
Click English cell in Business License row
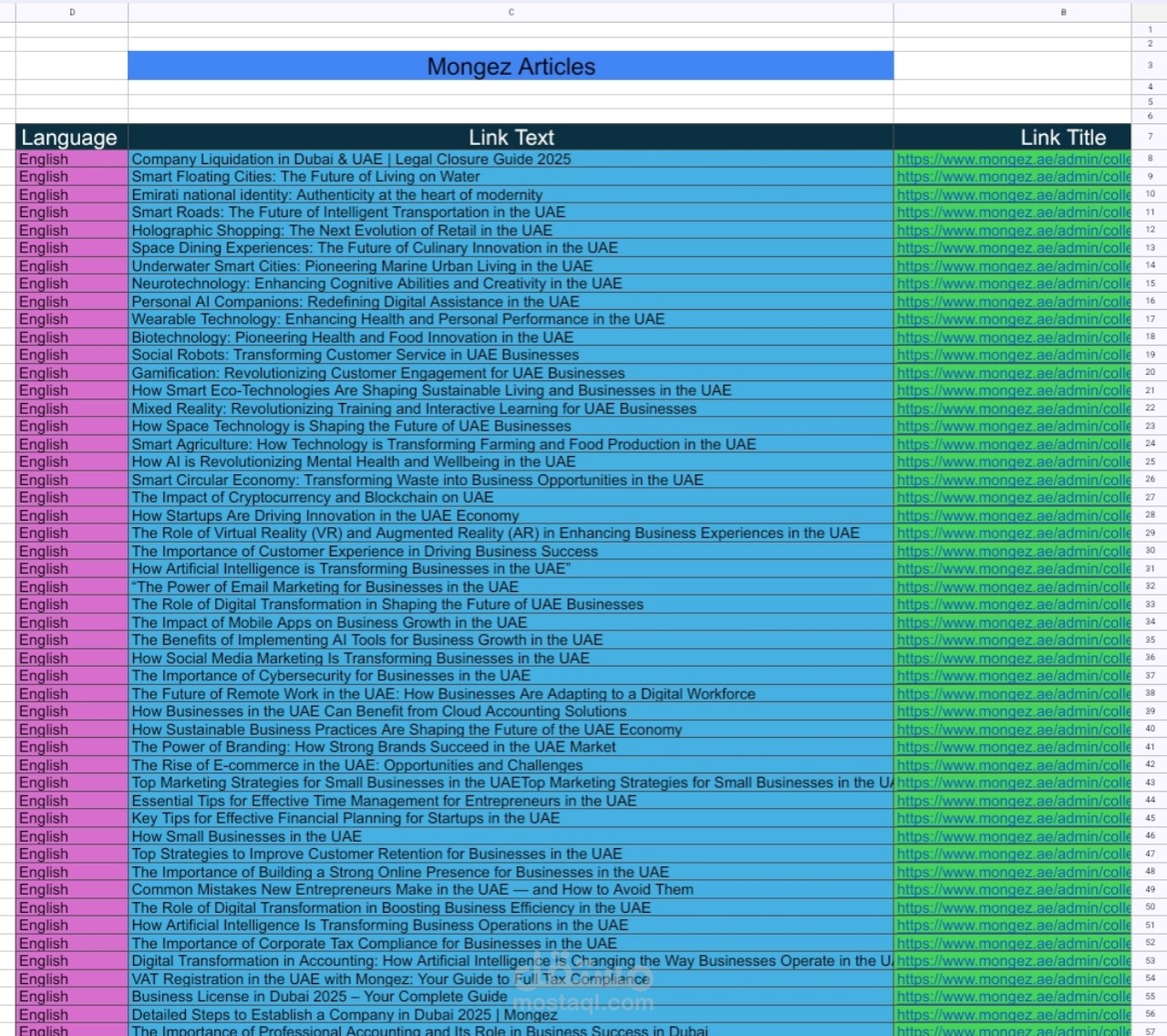point(72,997)
